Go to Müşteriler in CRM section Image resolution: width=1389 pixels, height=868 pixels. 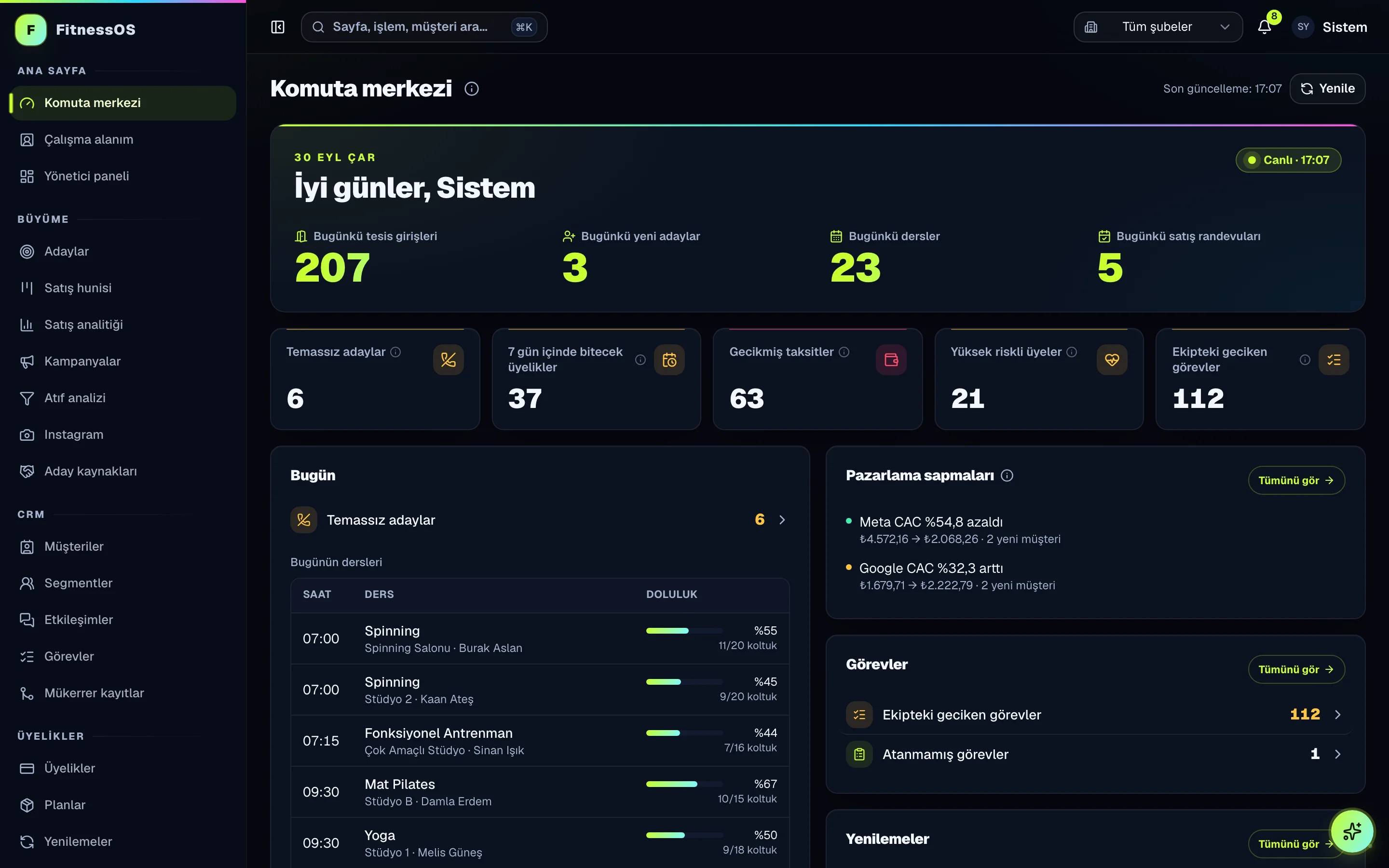[x=123, y=546]
